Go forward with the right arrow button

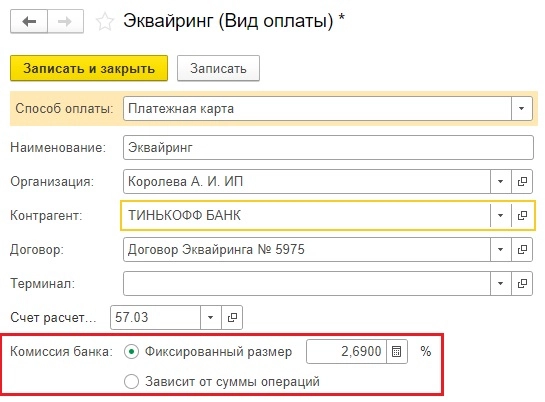tap(65, 22)
